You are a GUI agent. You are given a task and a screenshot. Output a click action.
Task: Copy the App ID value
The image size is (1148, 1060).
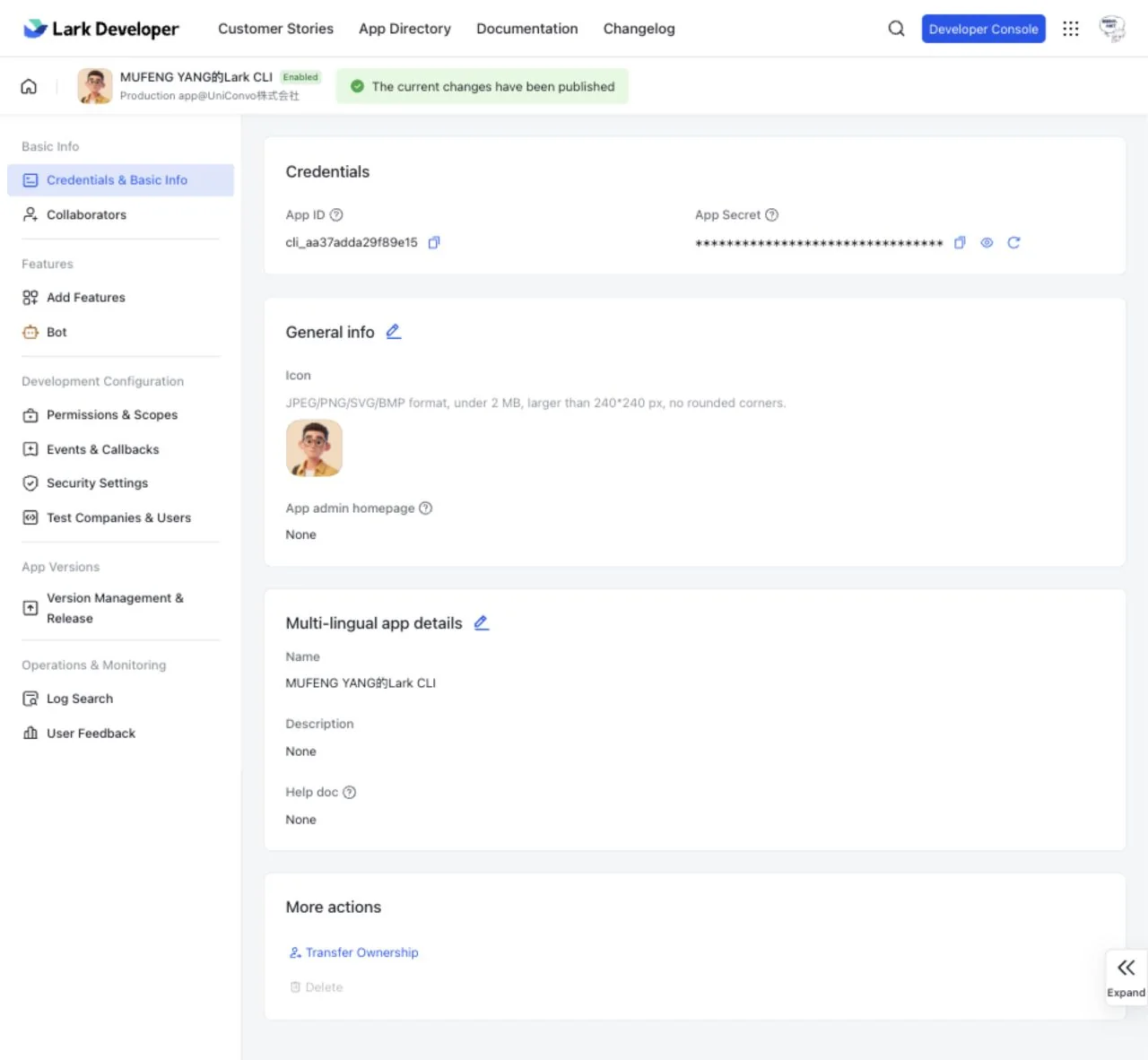click(x=434, y=242)
